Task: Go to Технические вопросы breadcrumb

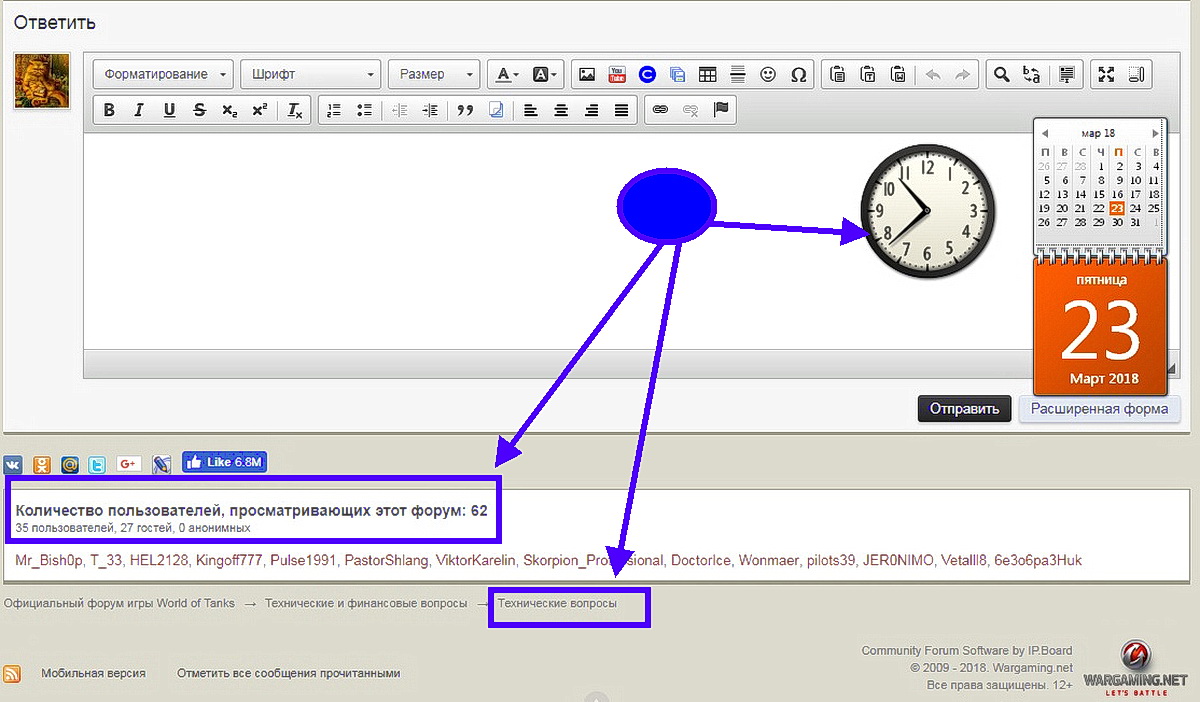Action: [557, 604]
